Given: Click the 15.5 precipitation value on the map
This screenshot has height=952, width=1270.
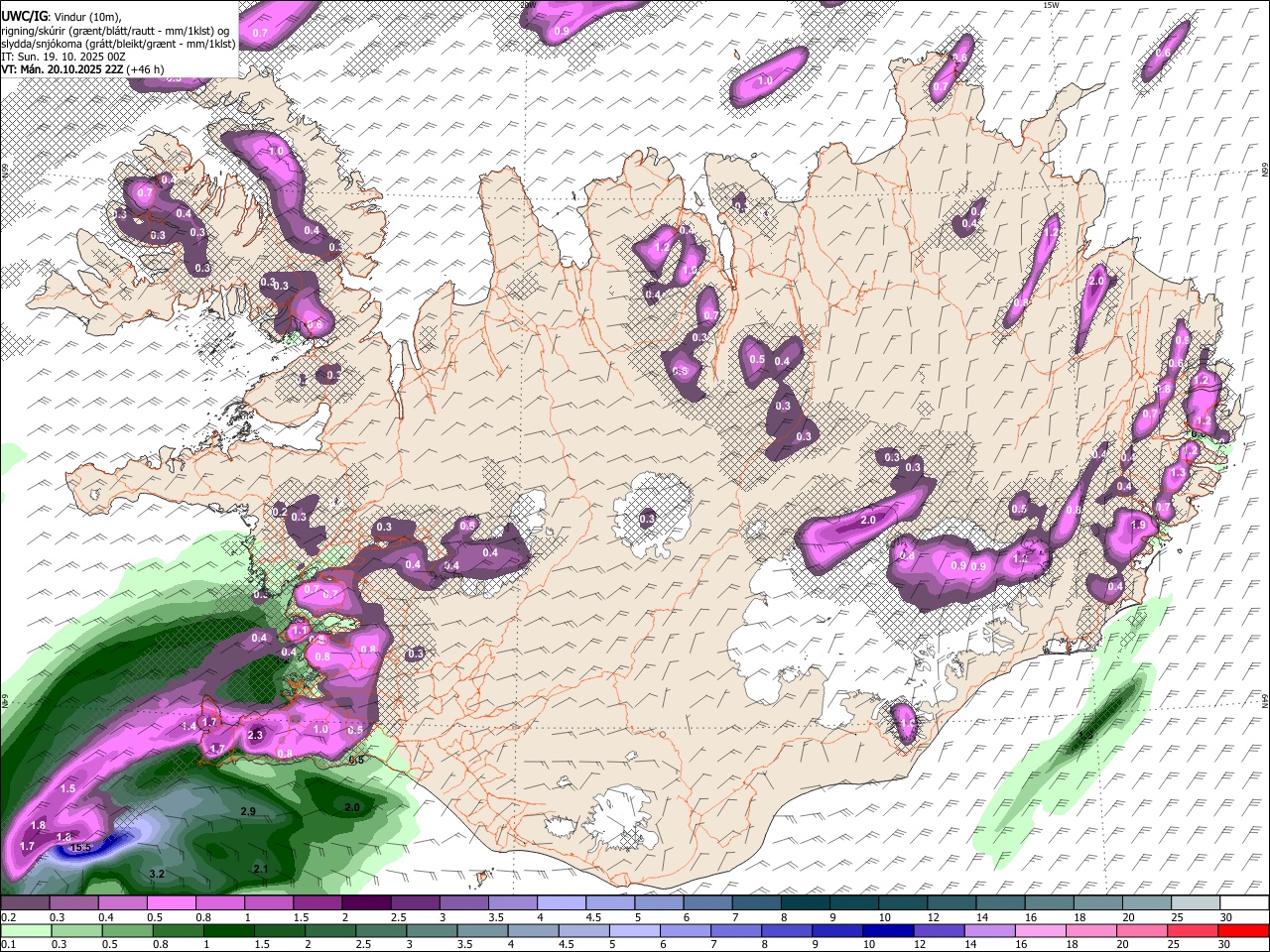Looking at the screenshot, I should (x=79, y=847).
